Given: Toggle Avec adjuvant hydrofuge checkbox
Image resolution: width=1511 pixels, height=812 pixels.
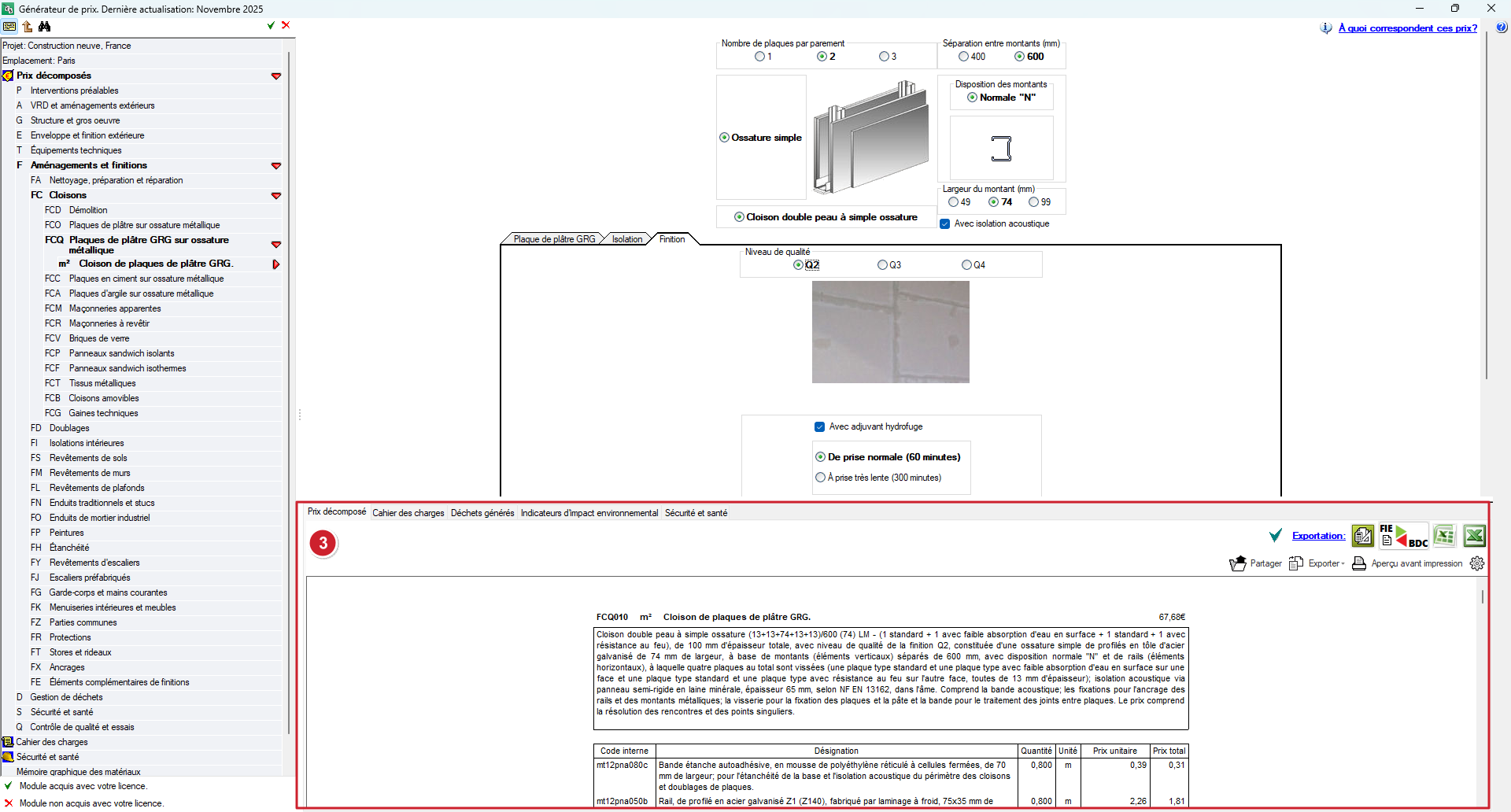Looking at the screenshot, I should click(820, 426).
